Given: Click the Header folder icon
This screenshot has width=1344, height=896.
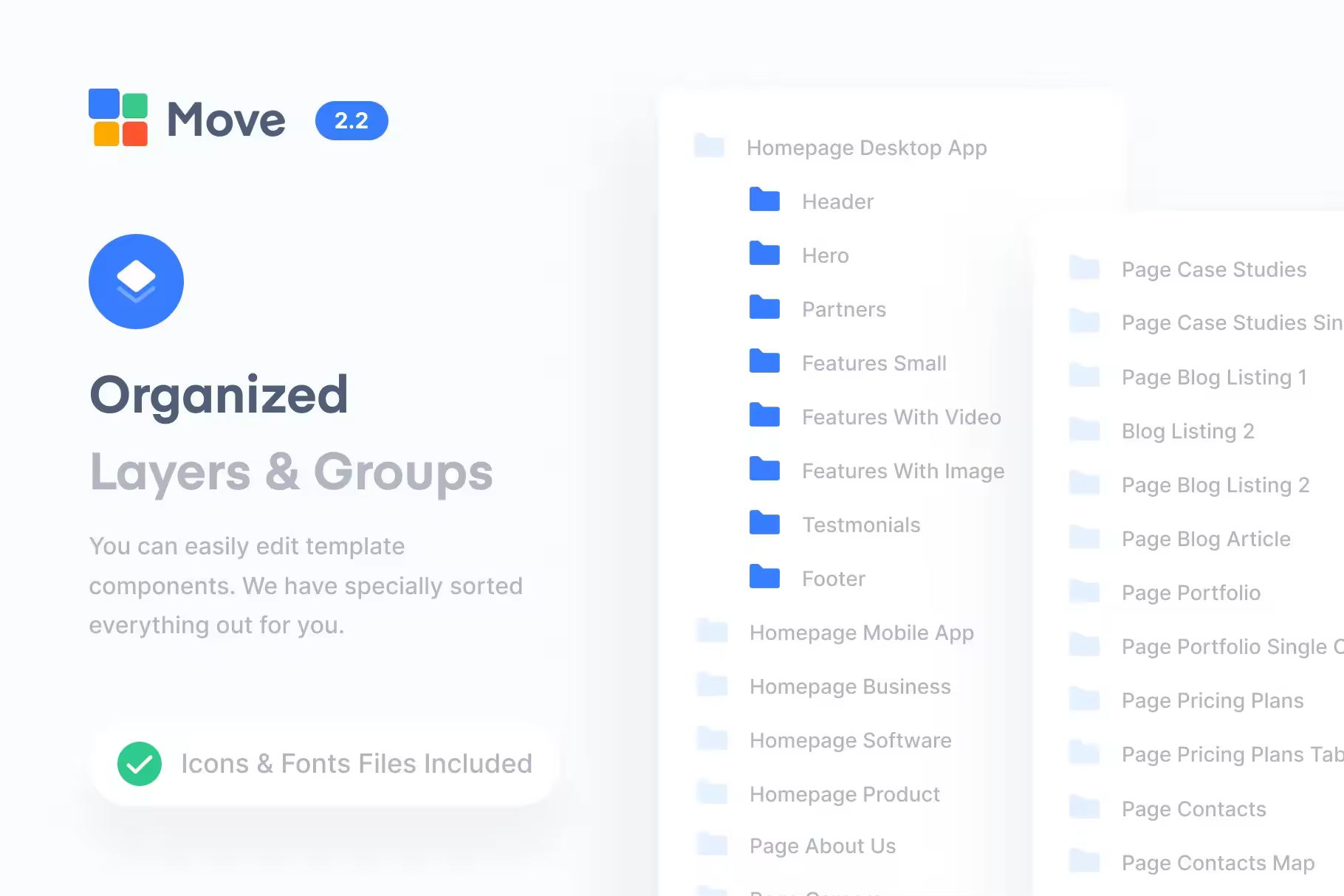Looking at the screenshot, I should [764, 200].
